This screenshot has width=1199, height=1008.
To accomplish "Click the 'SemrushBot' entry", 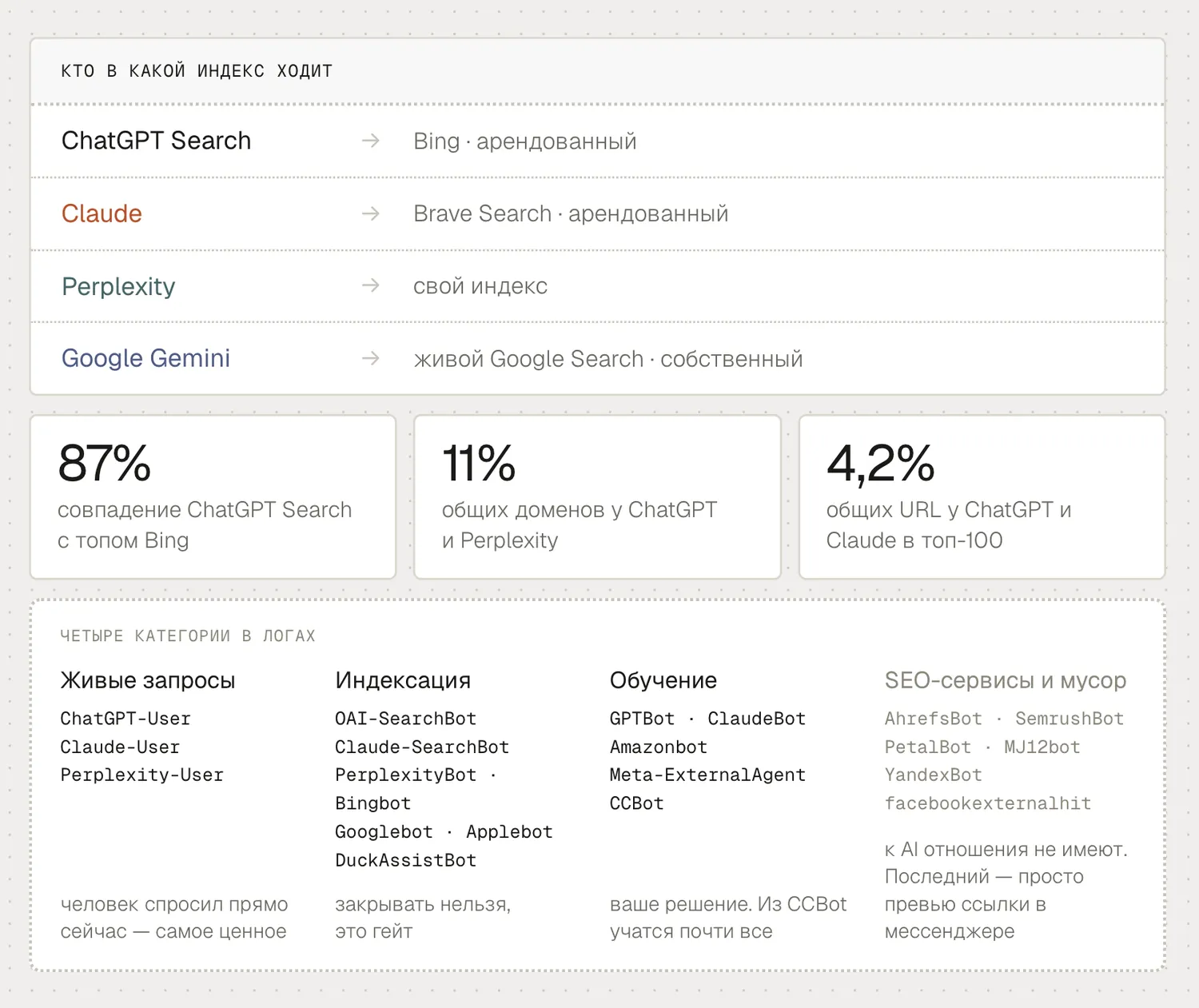I will pos(1070,719).
